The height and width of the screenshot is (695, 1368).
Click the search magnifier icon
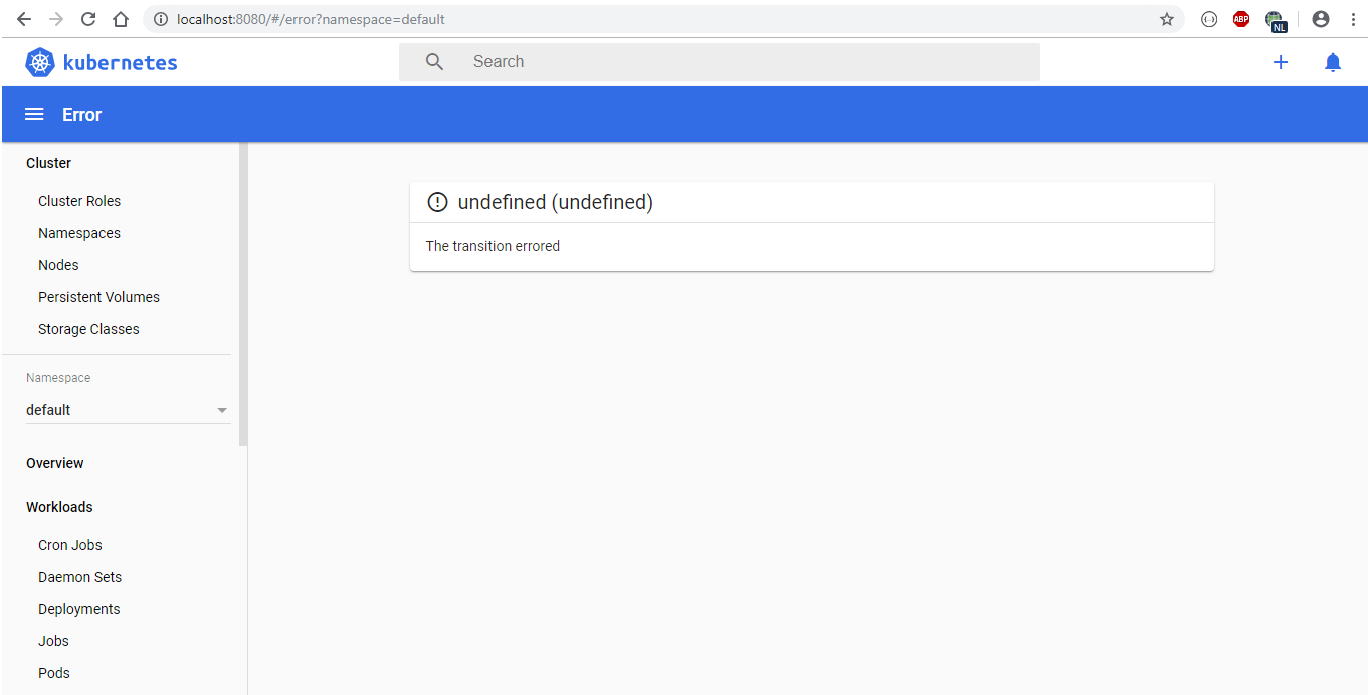pos(434,61)
